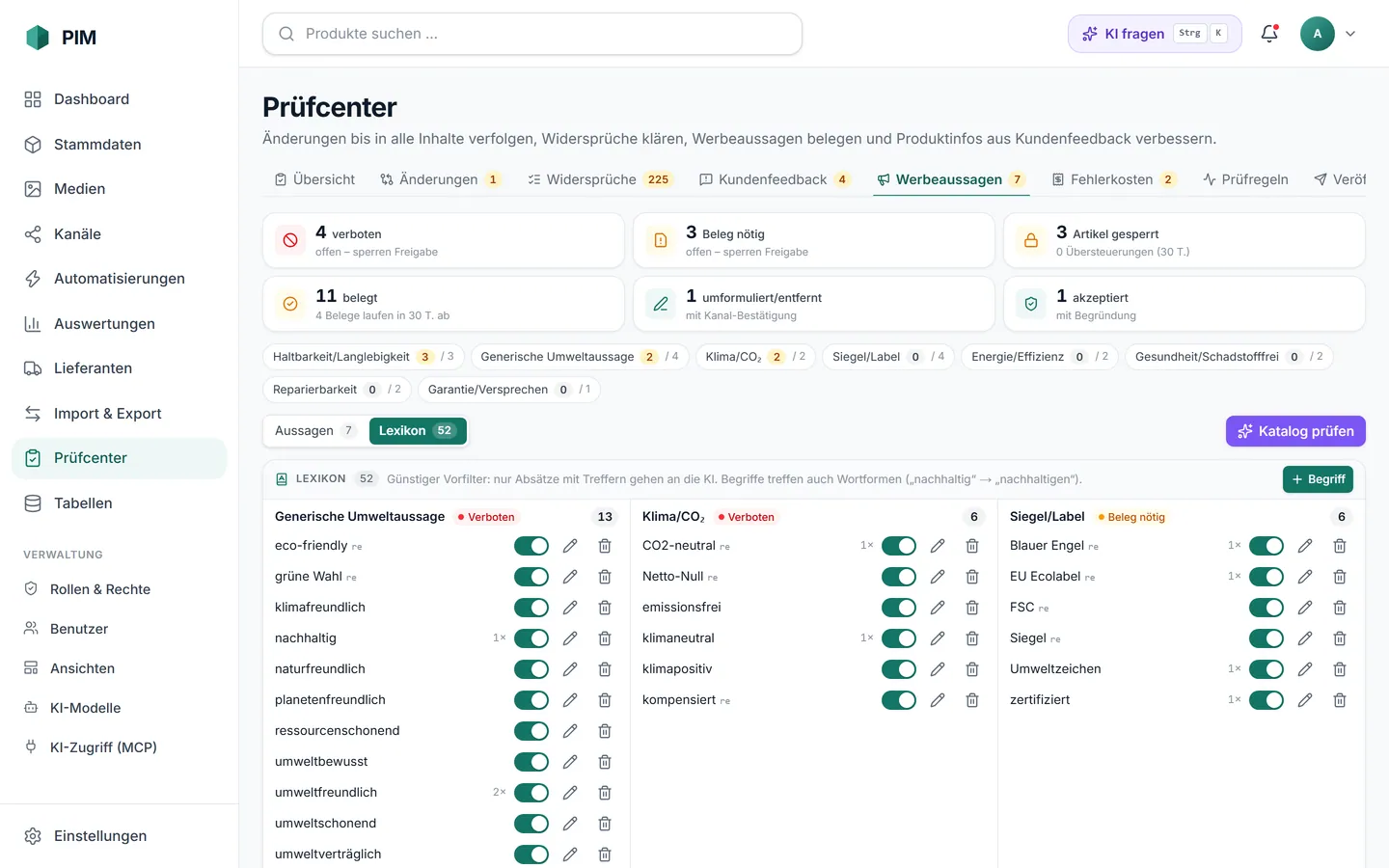
Task: Filter by Klima/CO₂ category chip
Action: [756, 357]
